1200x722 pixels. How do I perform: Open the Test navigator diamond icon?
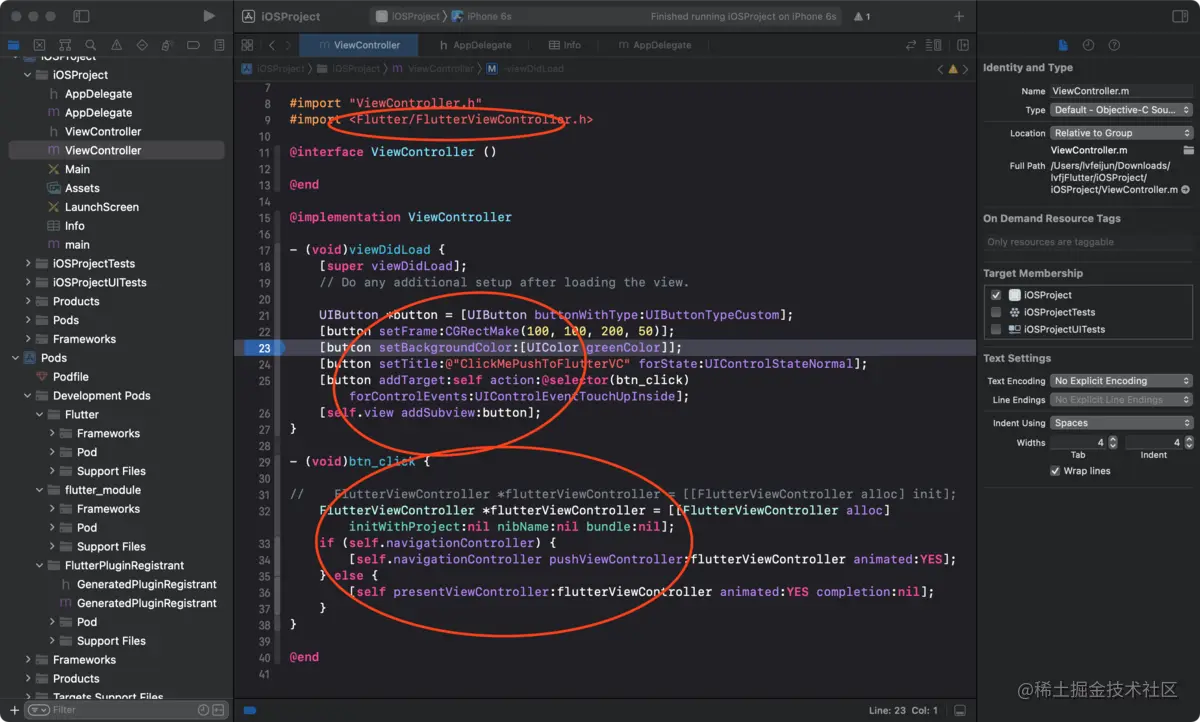142,45
